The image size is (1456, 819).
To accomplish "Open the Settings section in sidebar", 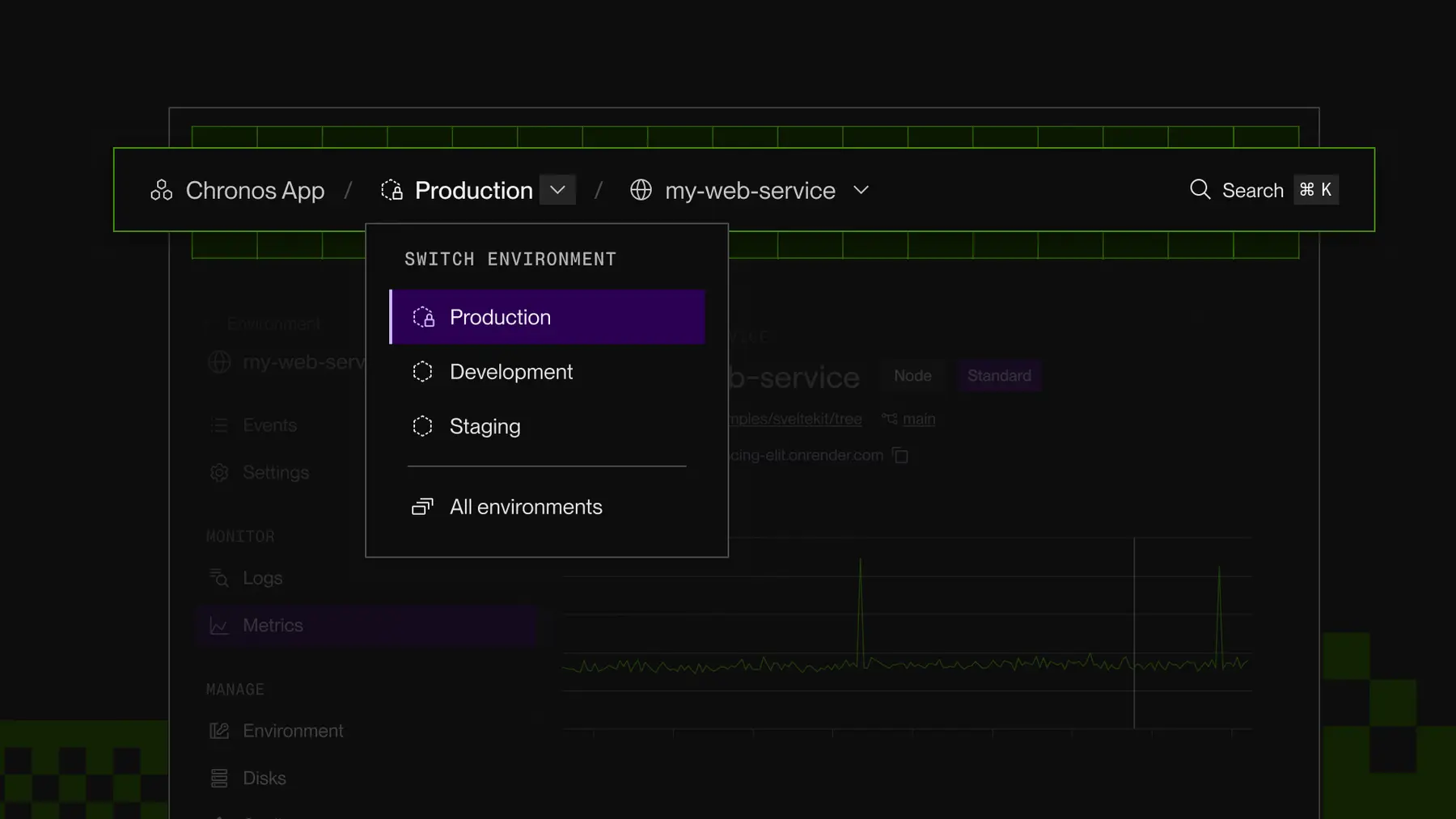I will [x=275, y=472].
